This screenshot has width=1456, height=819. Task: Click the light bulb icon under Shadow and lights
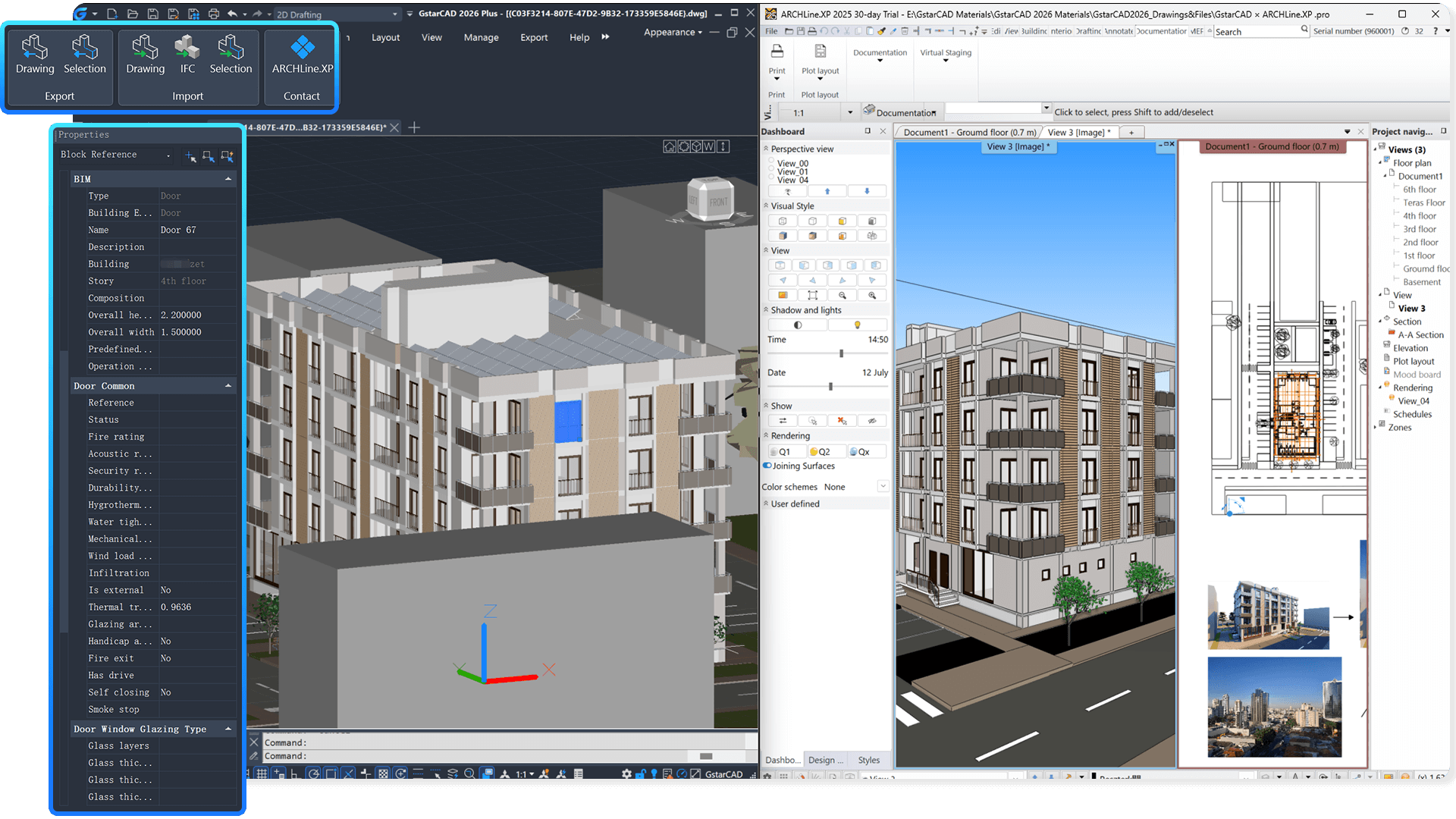(858, 325)
